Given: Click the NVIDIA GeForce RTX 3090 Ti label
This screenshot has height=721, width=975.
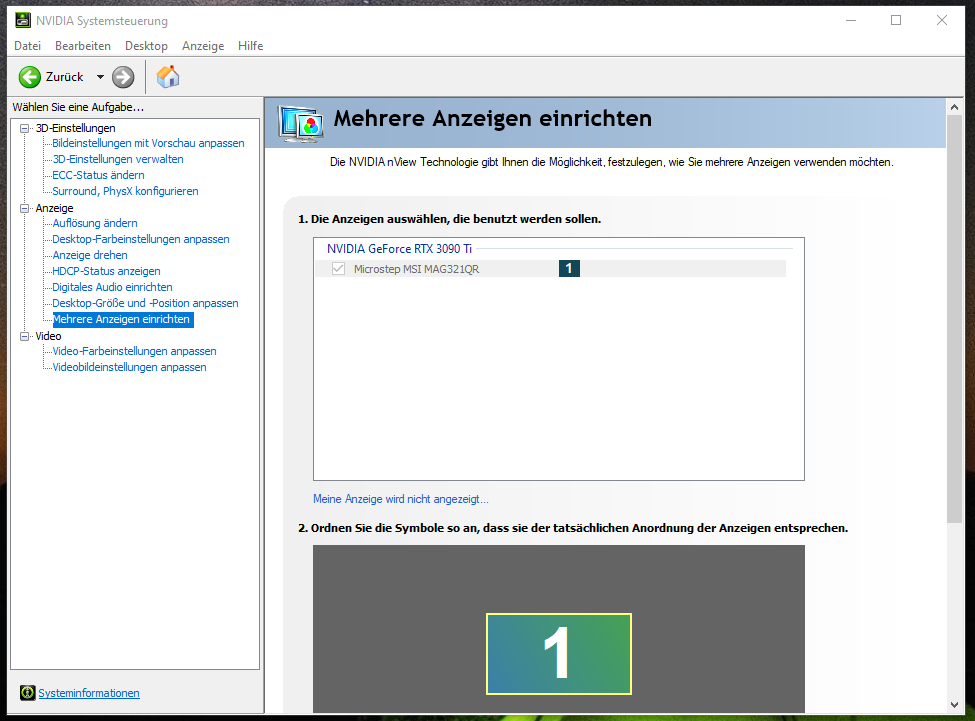Looking at the screenshot, I should tap(399, 249).
